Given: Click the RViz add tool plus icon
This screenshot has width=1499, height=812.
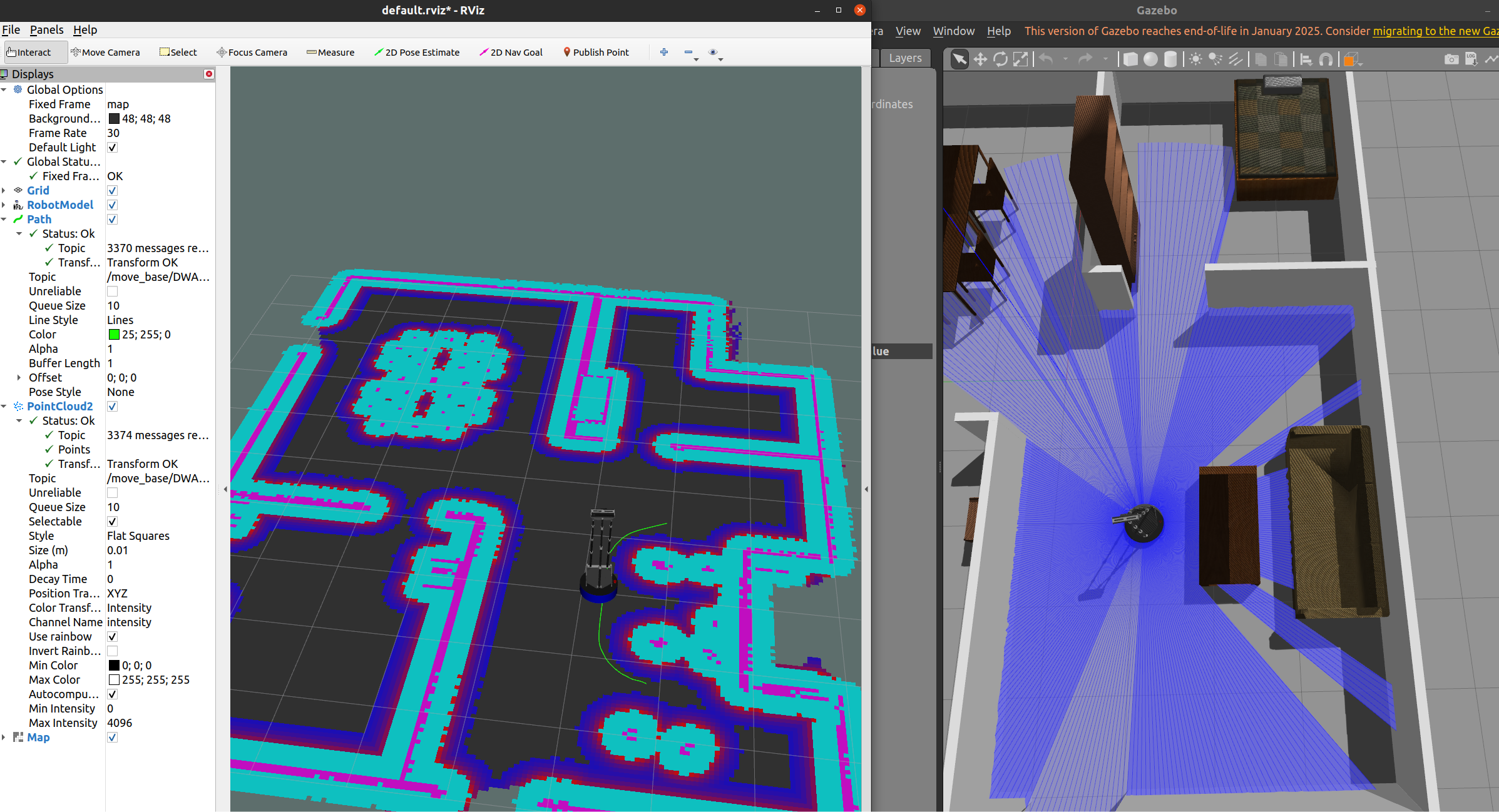Looking at the screenshot, I should [x=664, y=53].
